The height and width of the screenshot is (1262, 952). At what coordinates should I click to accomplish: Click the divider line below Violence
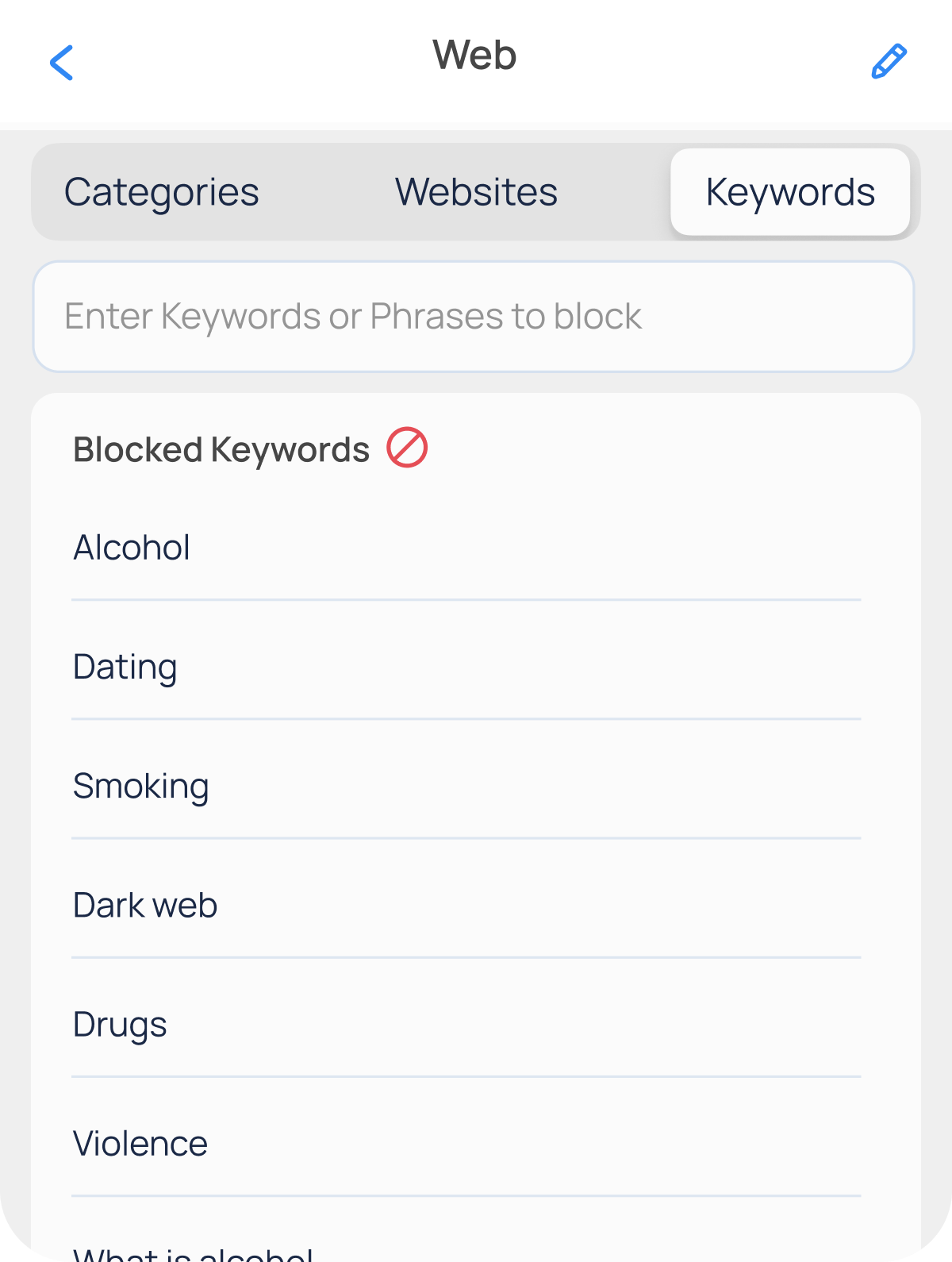[x=466, y=1195]
